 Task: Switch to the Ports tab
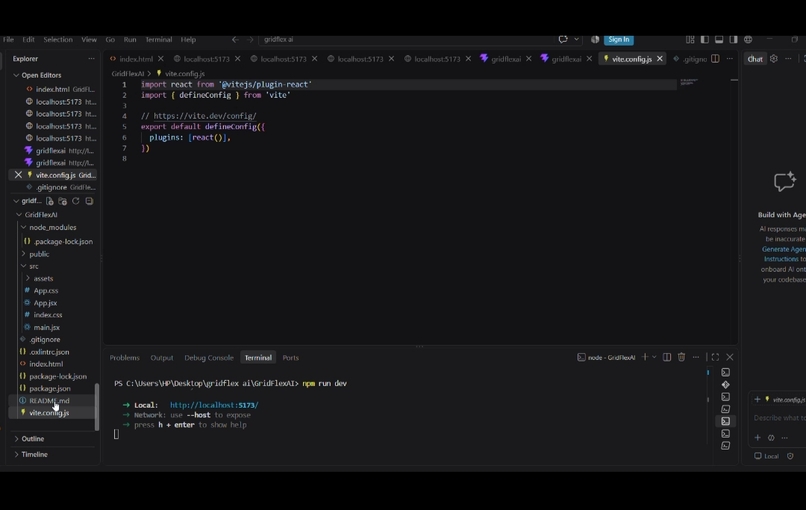pyautogui.click(x=290, y=357)
